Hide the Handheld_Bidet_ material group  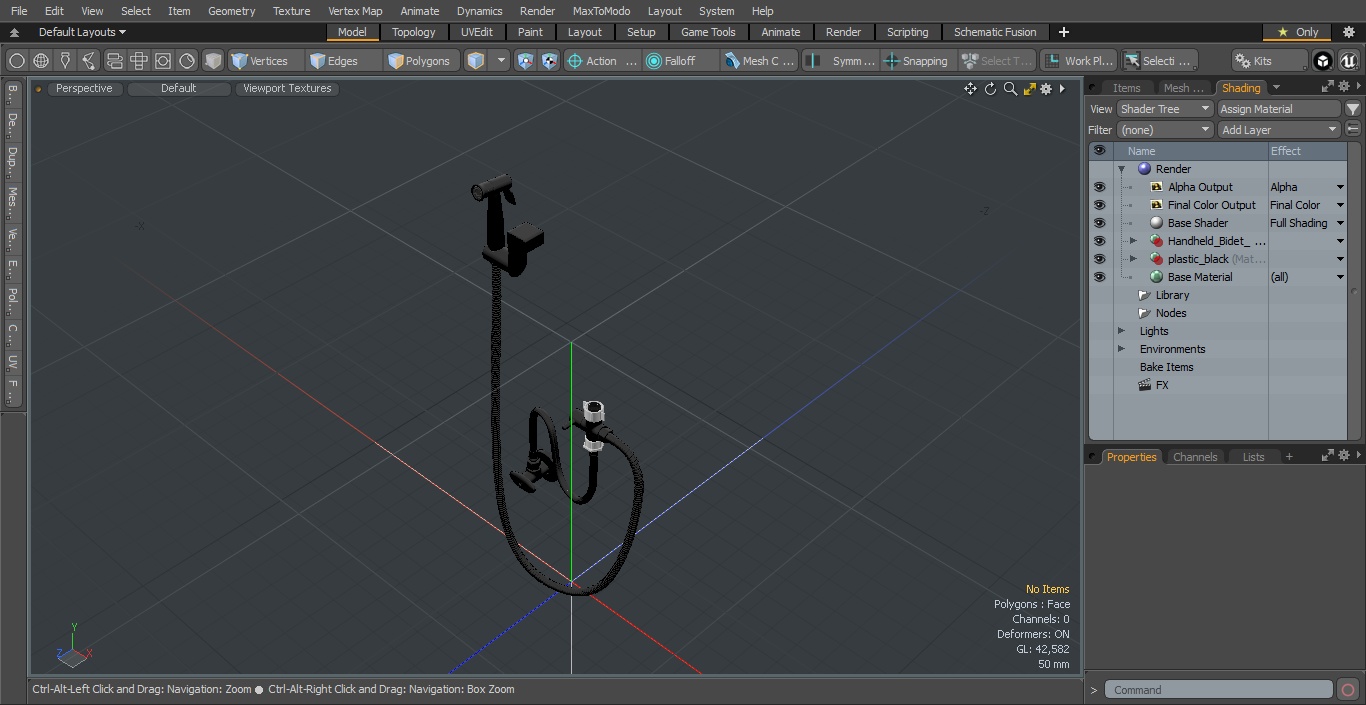(x=1100, y=241)
